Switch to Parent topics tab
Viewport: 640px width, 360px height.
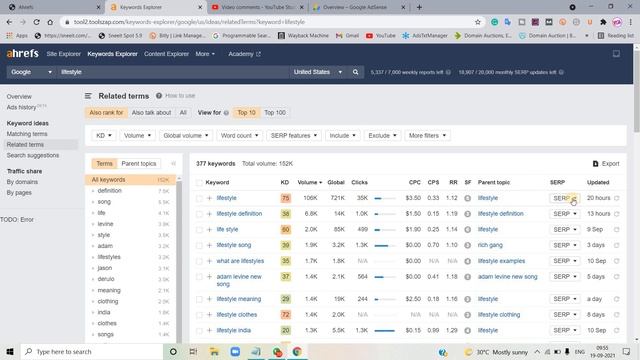tap(139, 164)
